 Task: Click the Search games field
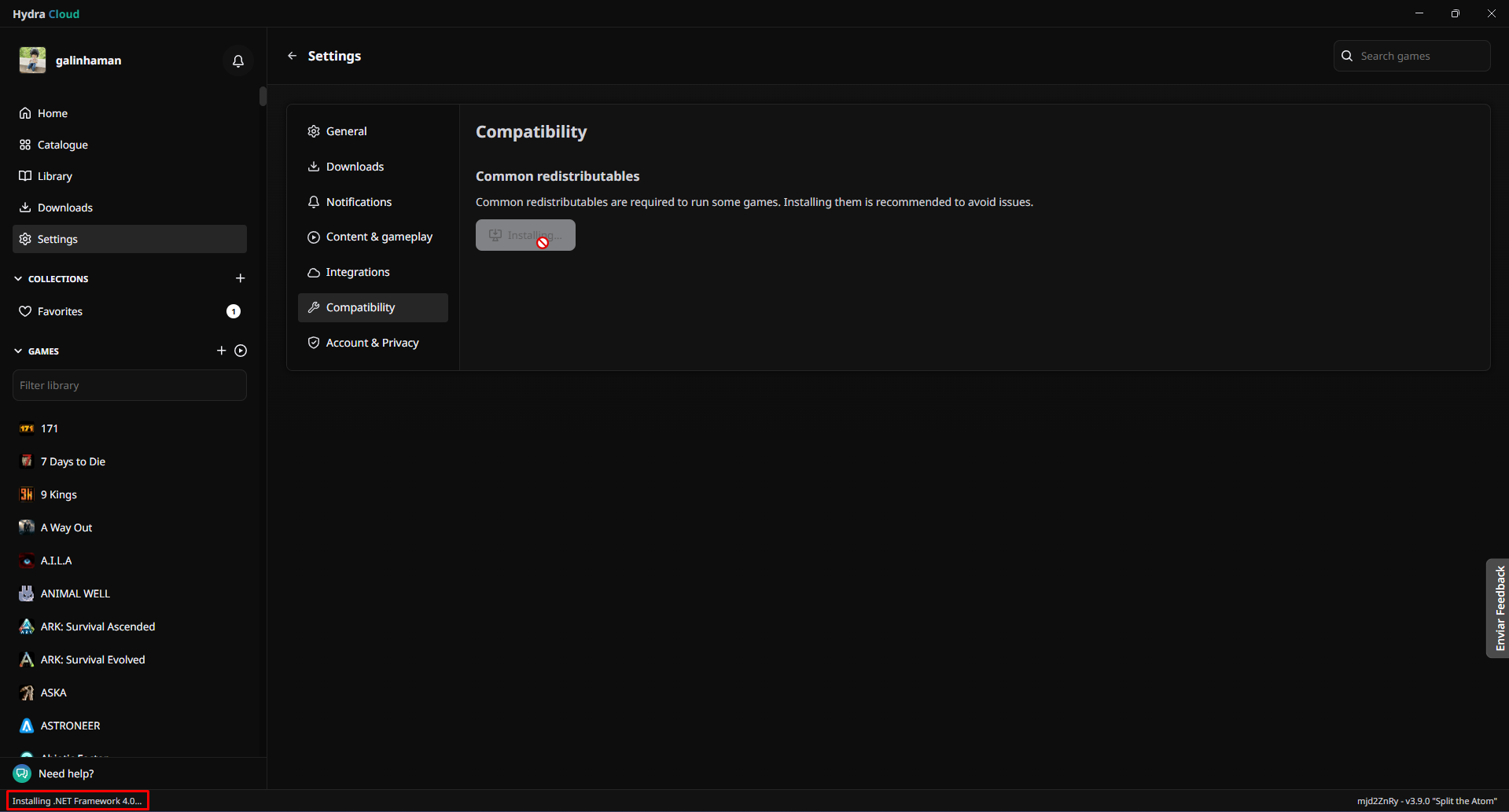click(1420, 56)
